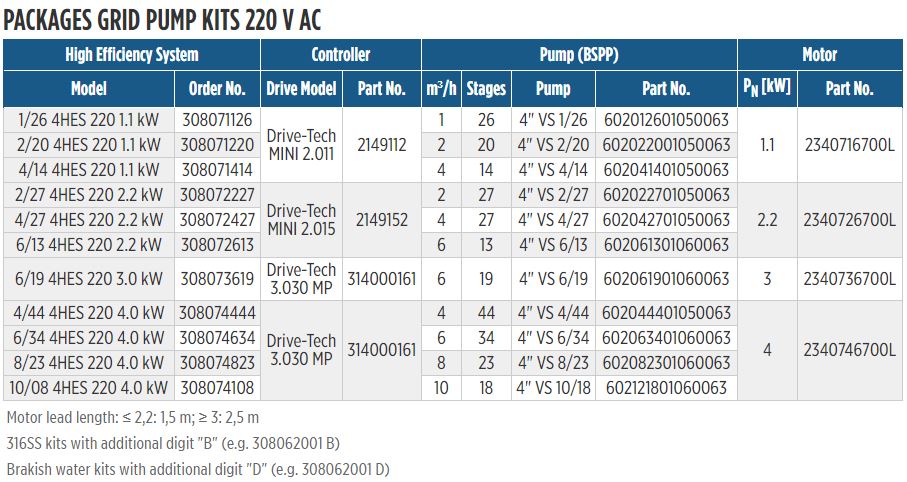Select model '10/08 4HES 220 4.0 kW'
Screen dimensions: 907x482
[89, 388]
